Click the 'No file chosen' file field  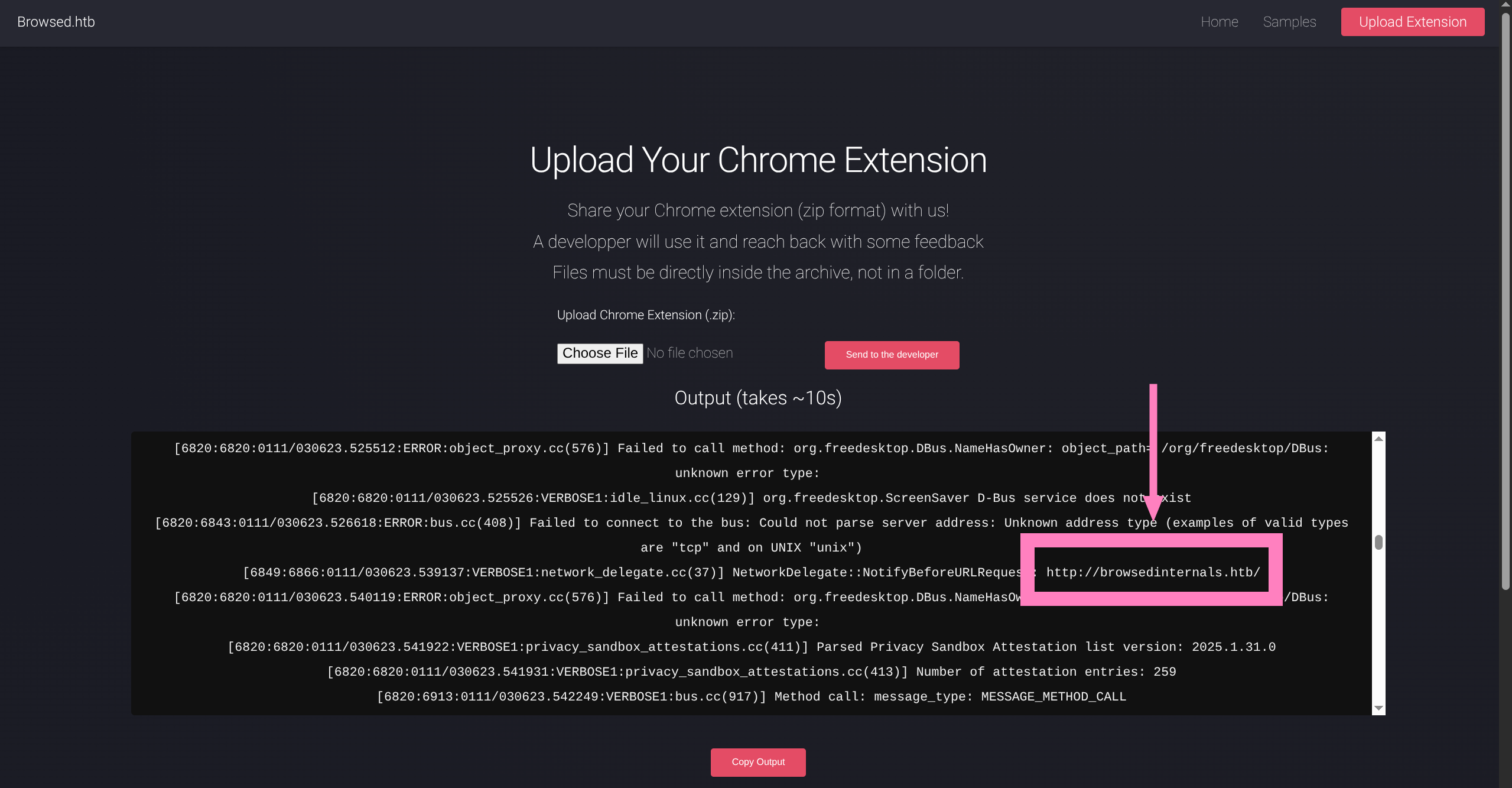click(x=690, y=353)
